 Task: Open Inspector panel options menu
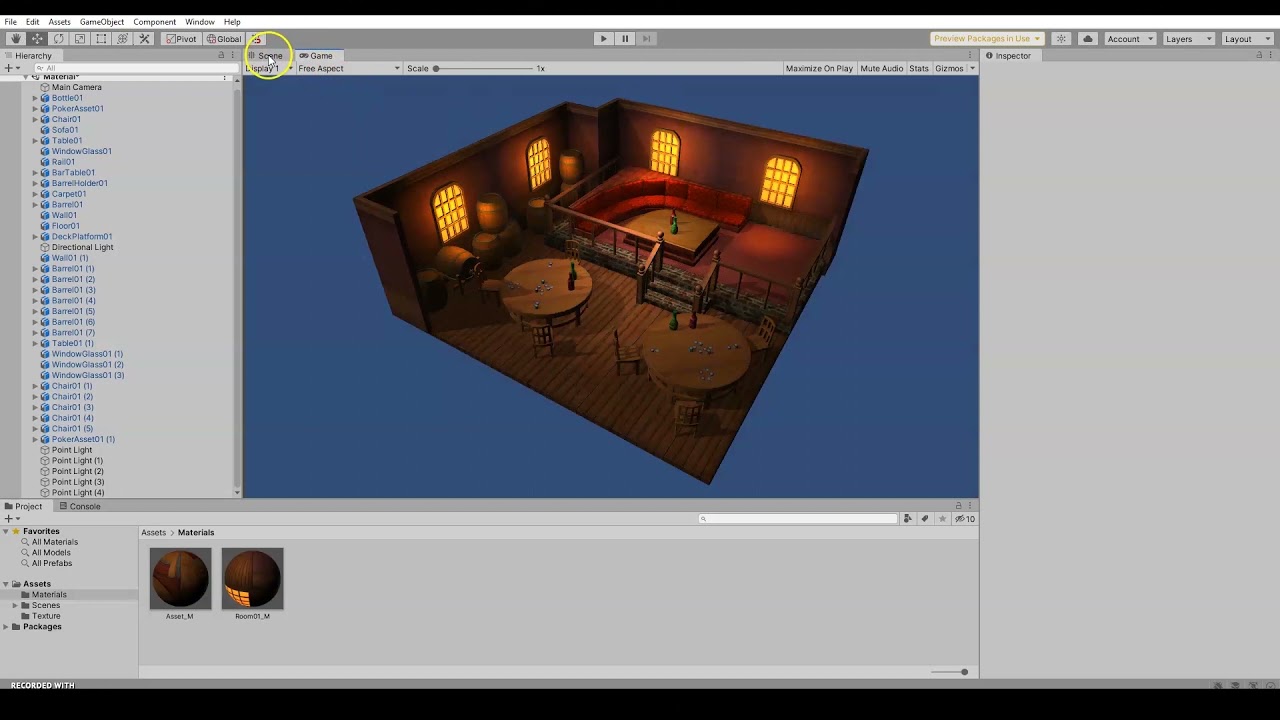coord(1271,56)
